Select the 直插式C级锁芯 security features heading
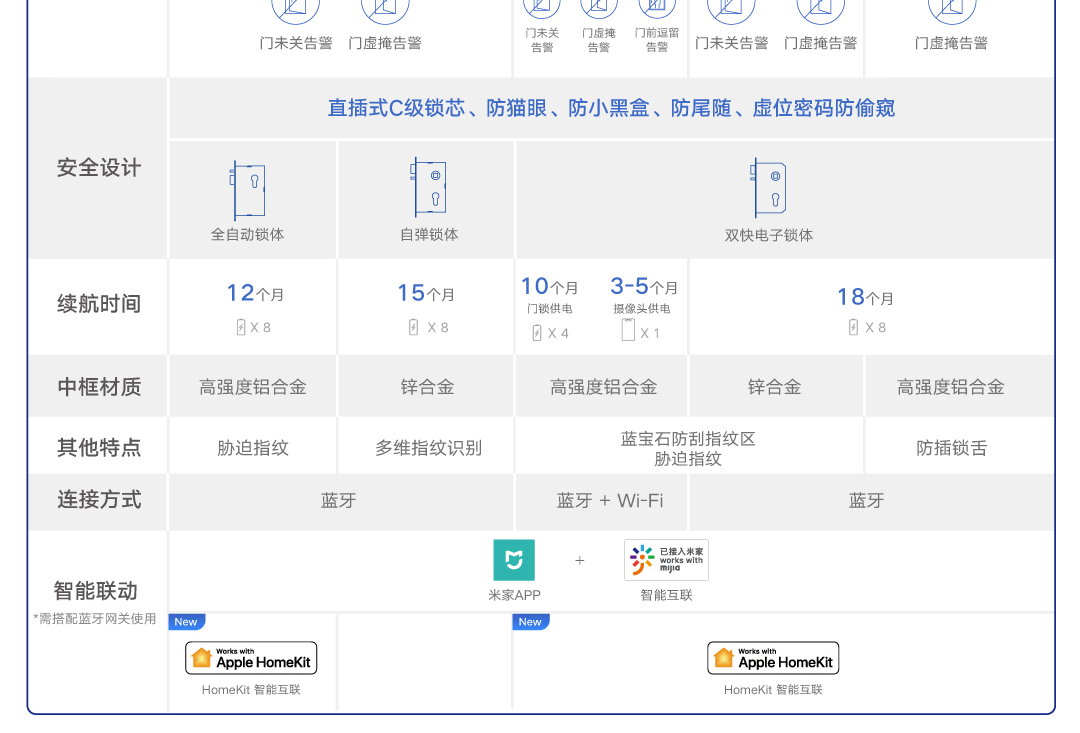This screenshot has width=1080, height=733. (611, 108)
